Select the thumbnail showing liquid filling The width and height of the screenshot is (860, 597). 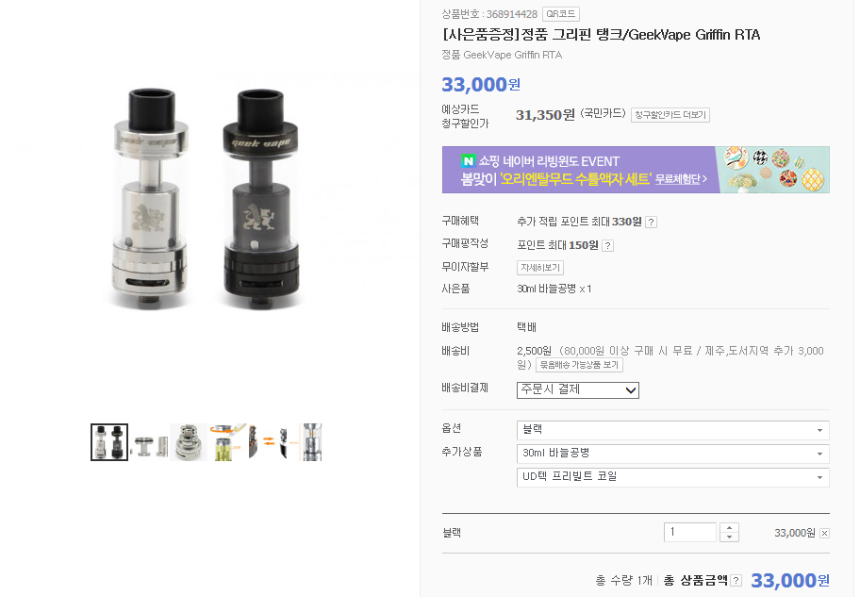click(x=227, y=442)
